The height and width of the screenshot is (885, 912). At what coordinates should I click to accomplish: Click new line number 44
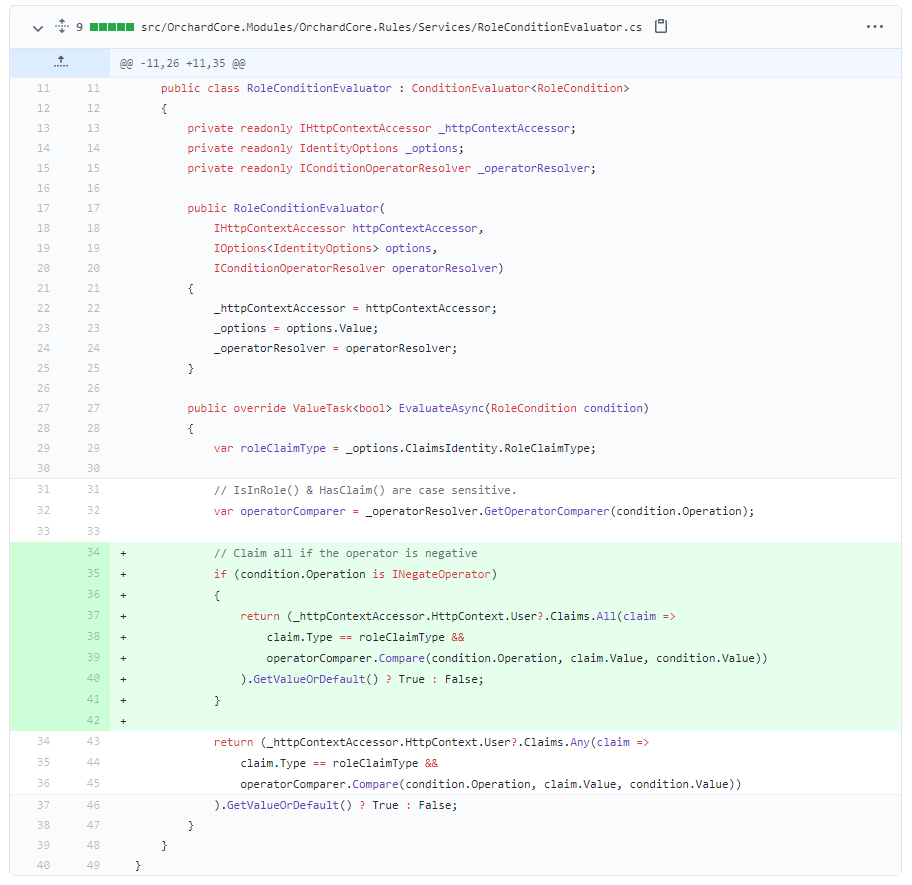click(x=93, y=762)
